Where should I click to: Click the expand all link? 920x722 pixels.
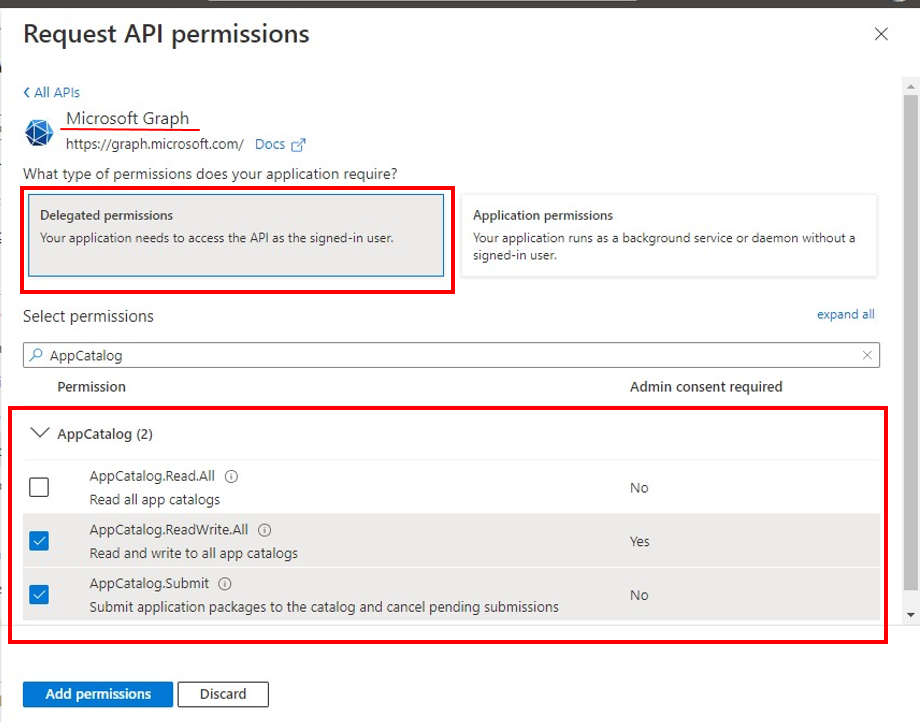pyautogui.click(x=845, y=314)
